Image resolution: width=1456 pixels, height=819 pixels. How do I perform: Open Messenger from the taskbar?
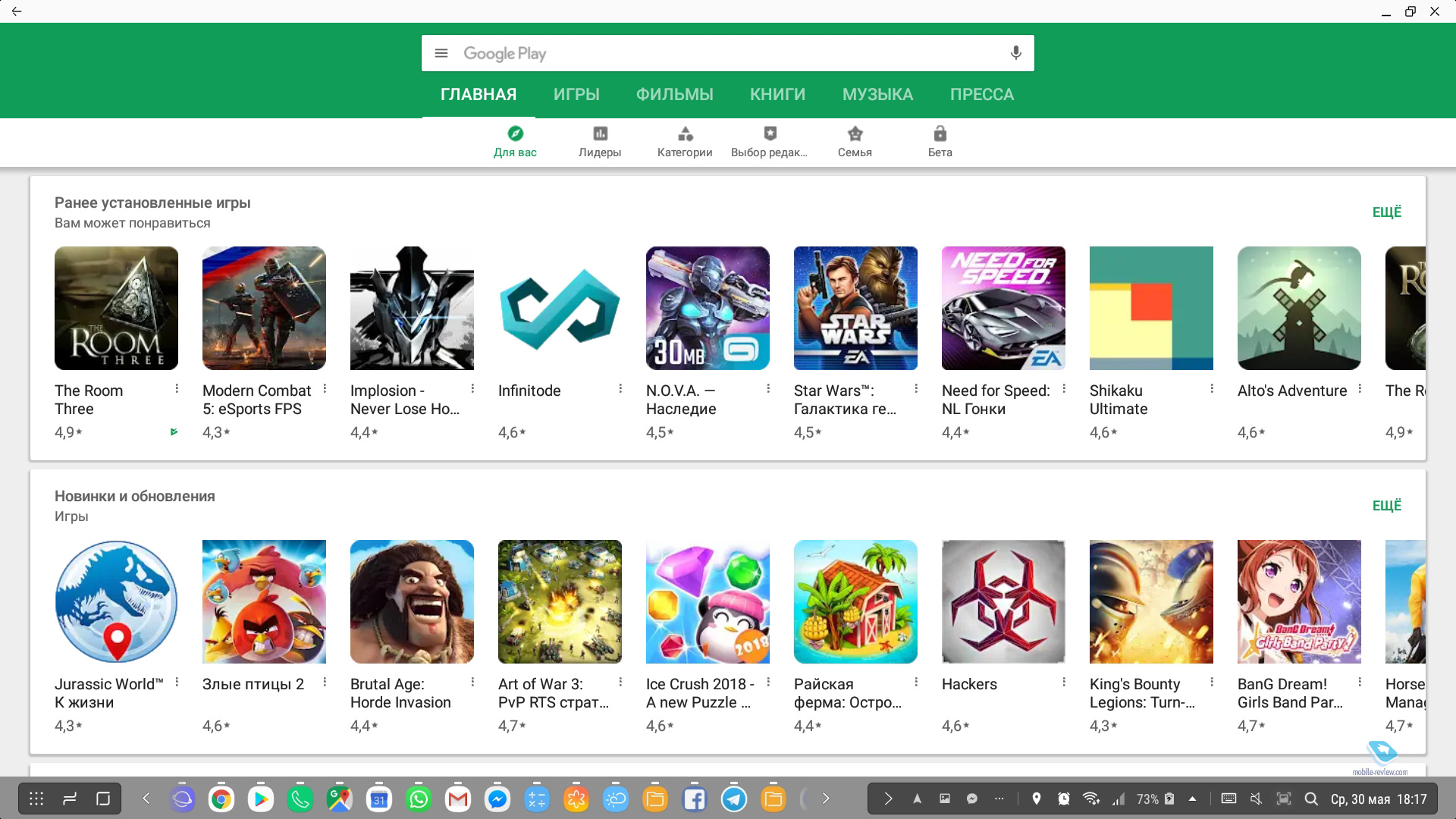pos(497,799)
